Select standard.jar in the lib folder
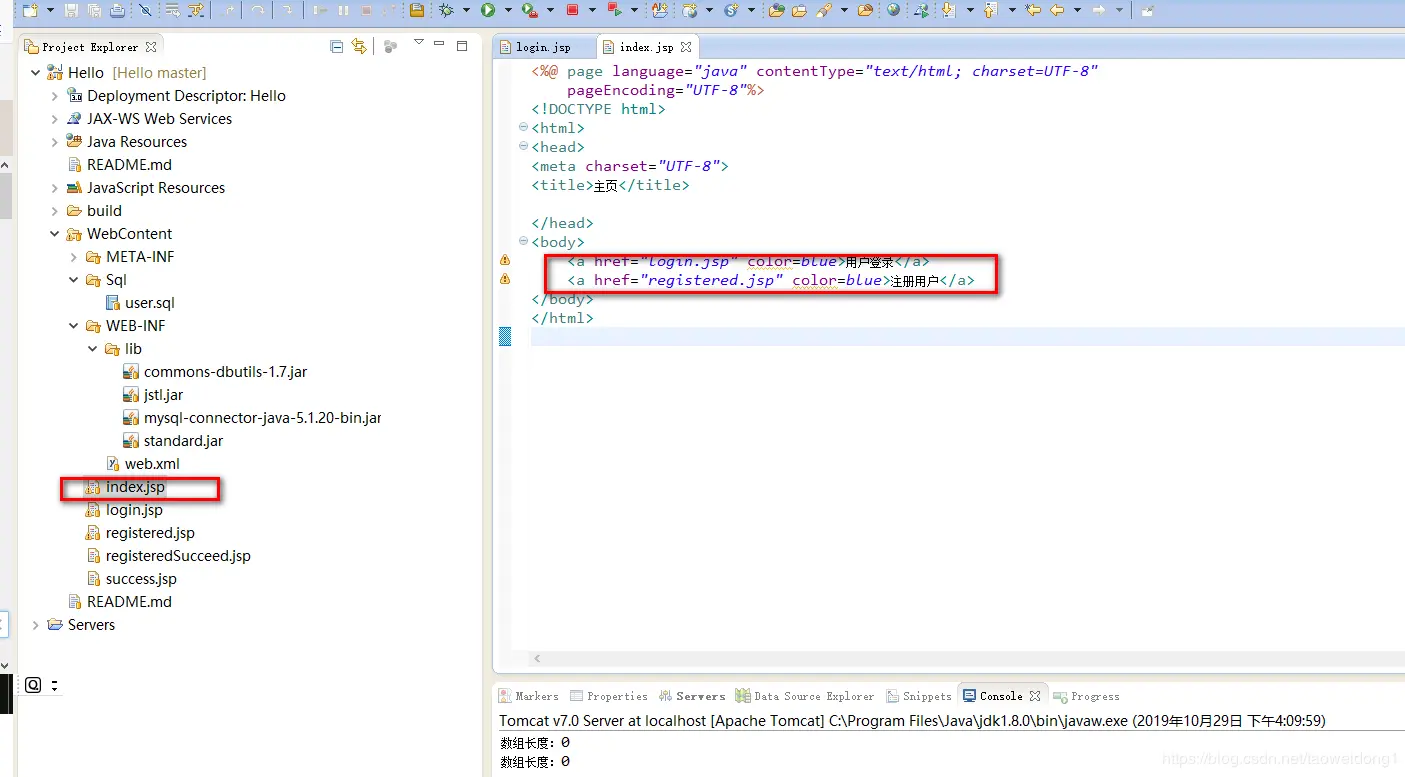This screenshot has height=777, width=1405. [x=173, y=441]
